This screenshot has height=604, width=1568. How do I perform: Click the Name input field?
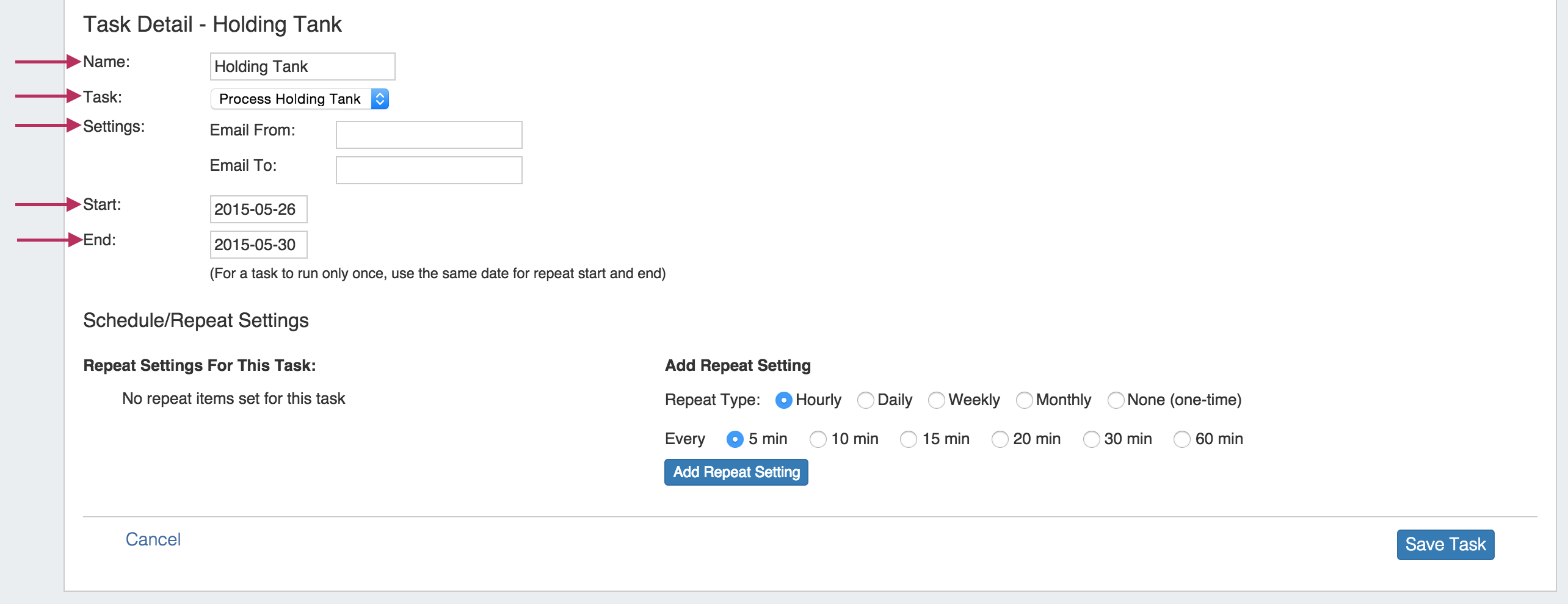302,67
